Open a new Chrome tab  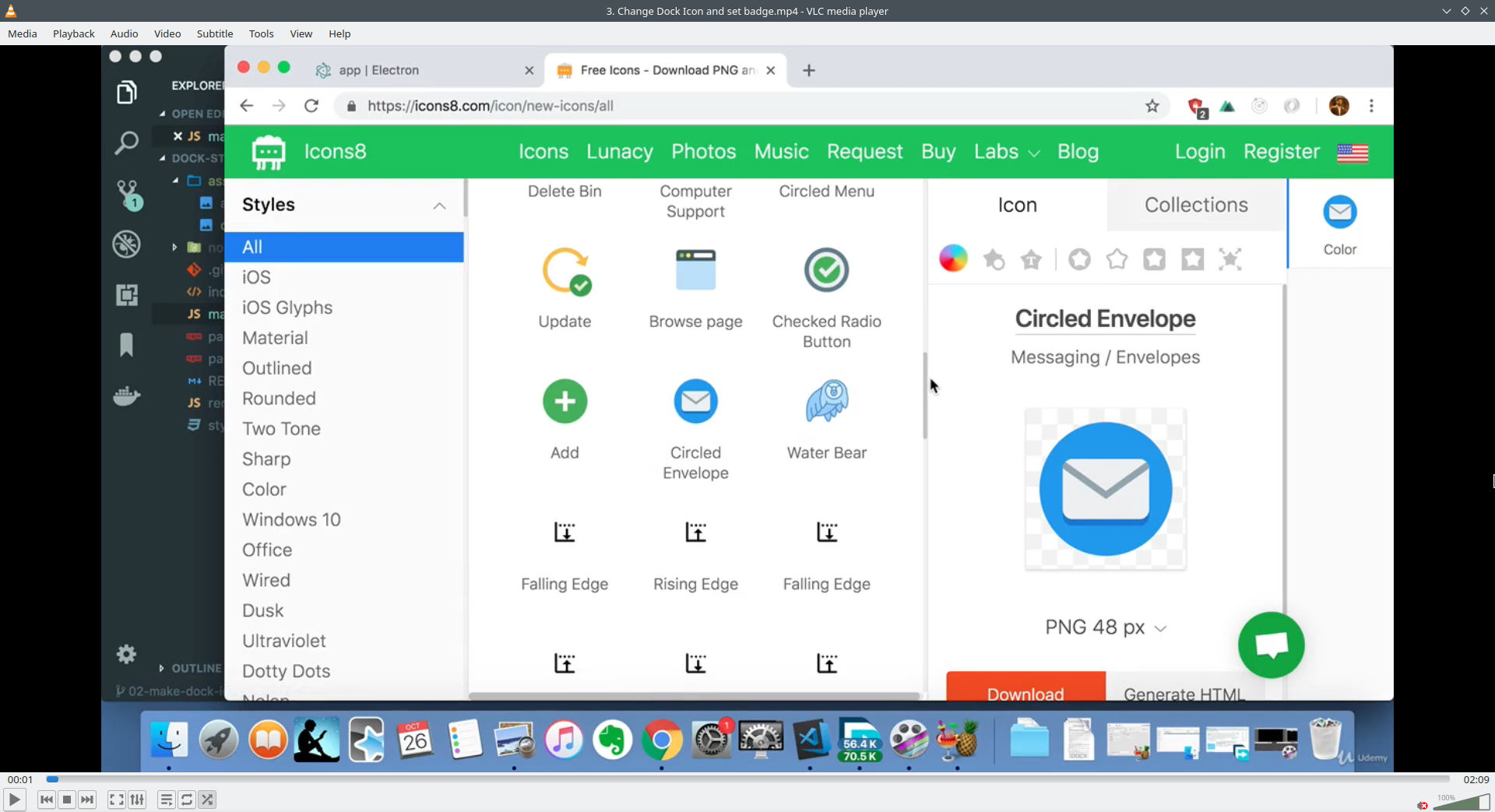809,70
